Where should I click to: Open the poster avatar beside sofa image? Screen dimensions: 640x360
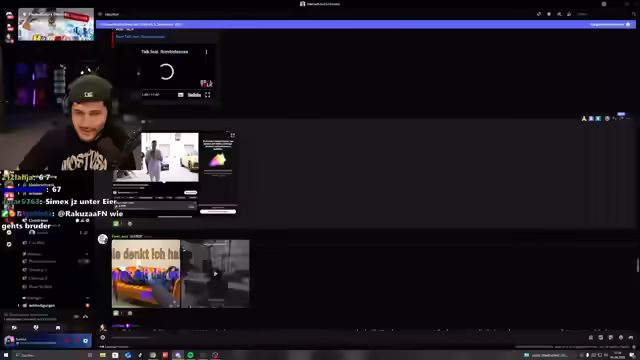(x=103, y=239)
